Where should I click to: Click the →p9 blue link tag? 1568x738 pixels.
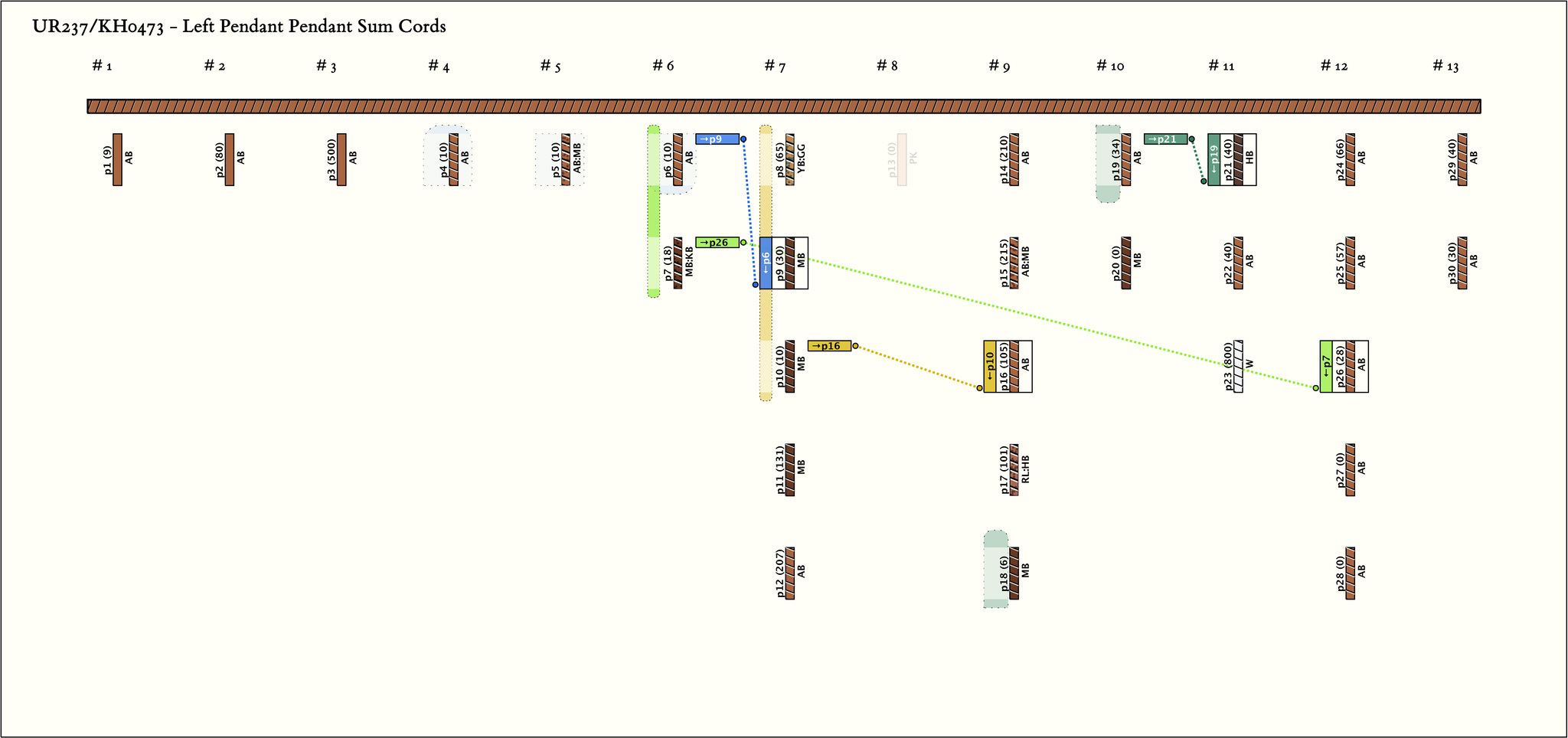point(717,139)
